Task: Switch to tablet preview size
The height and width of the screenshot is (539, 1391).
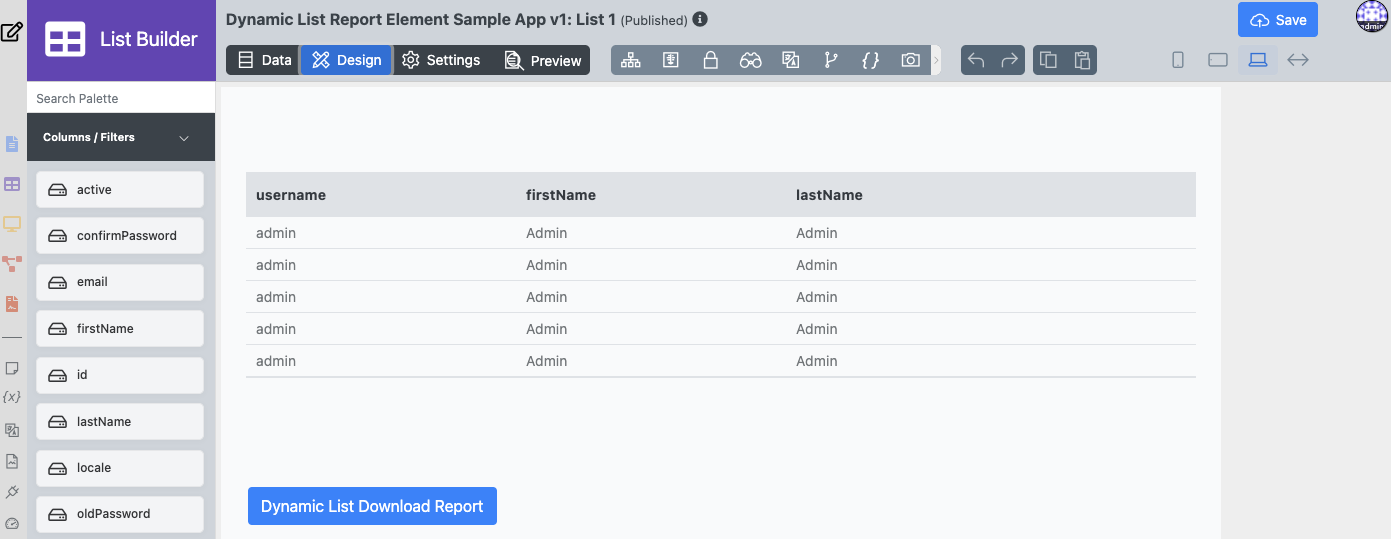Action: pos(1217,60)
